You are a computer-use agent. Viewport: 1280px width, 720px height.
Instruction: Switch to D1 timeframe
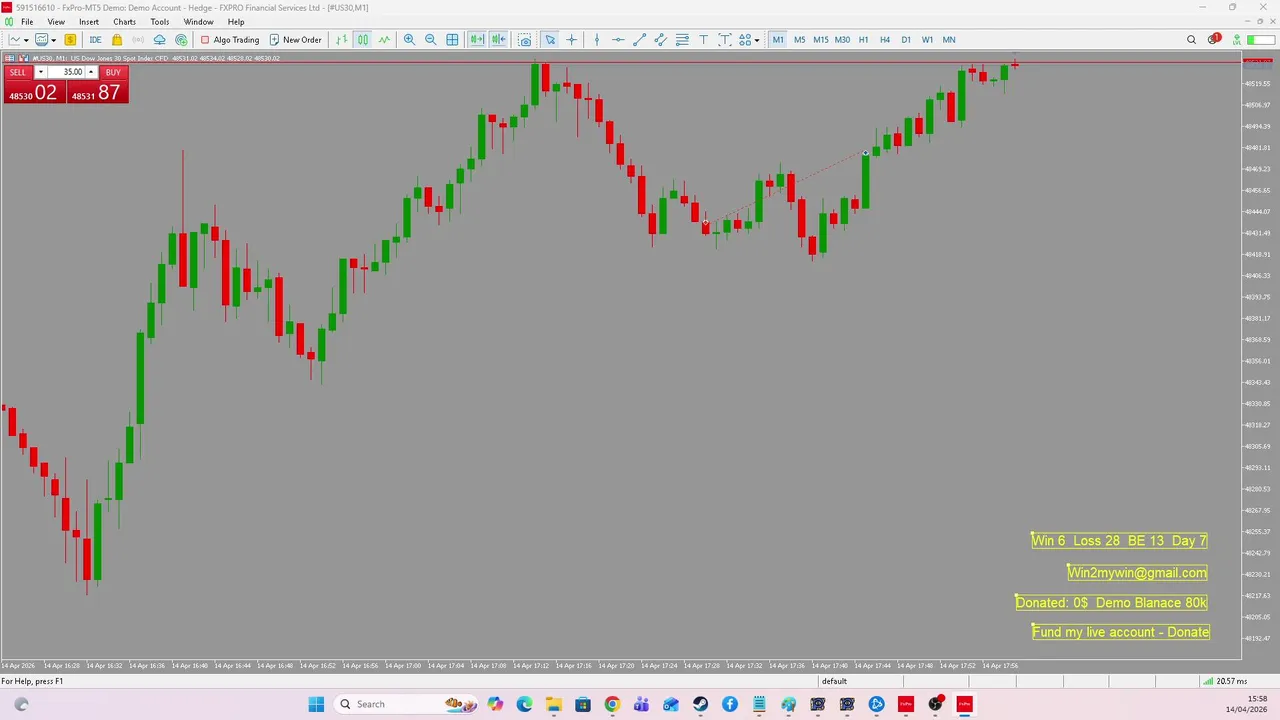click(x=906, y=40)
